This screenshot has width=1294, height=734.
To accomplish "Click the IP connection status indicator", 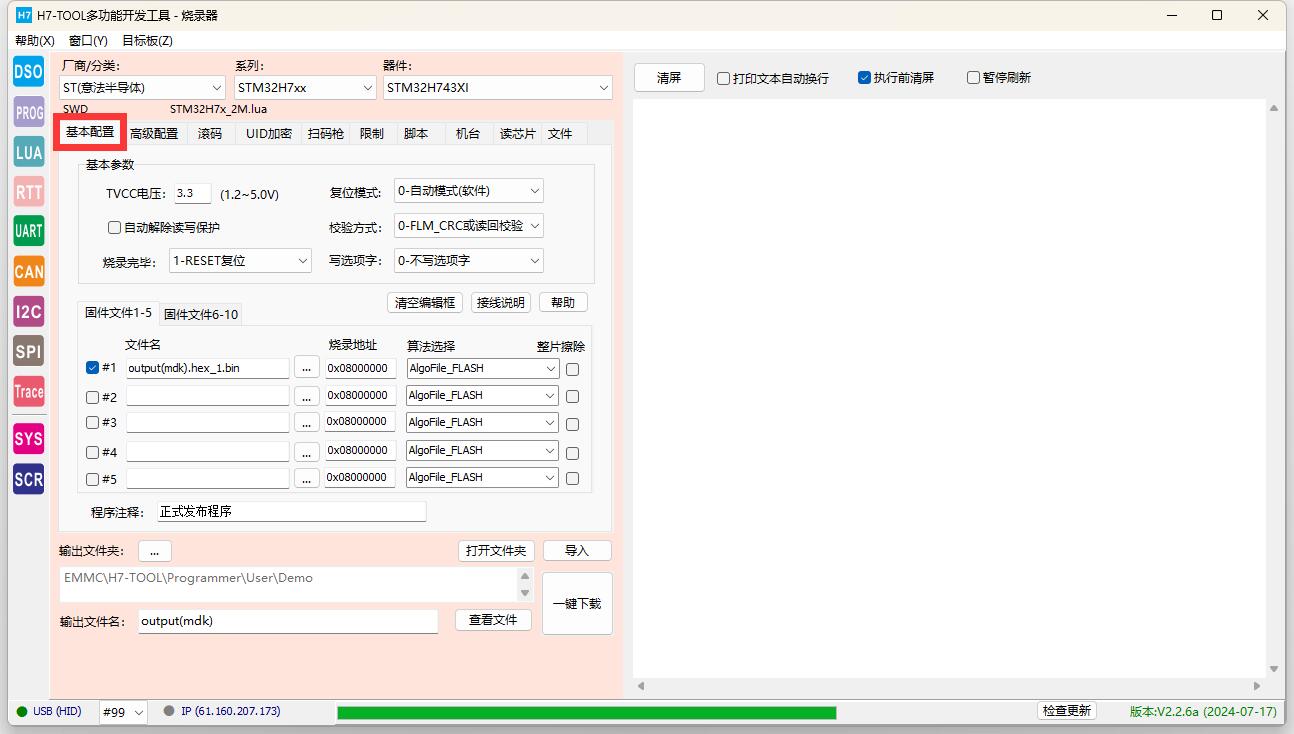I will coord(222,712).
